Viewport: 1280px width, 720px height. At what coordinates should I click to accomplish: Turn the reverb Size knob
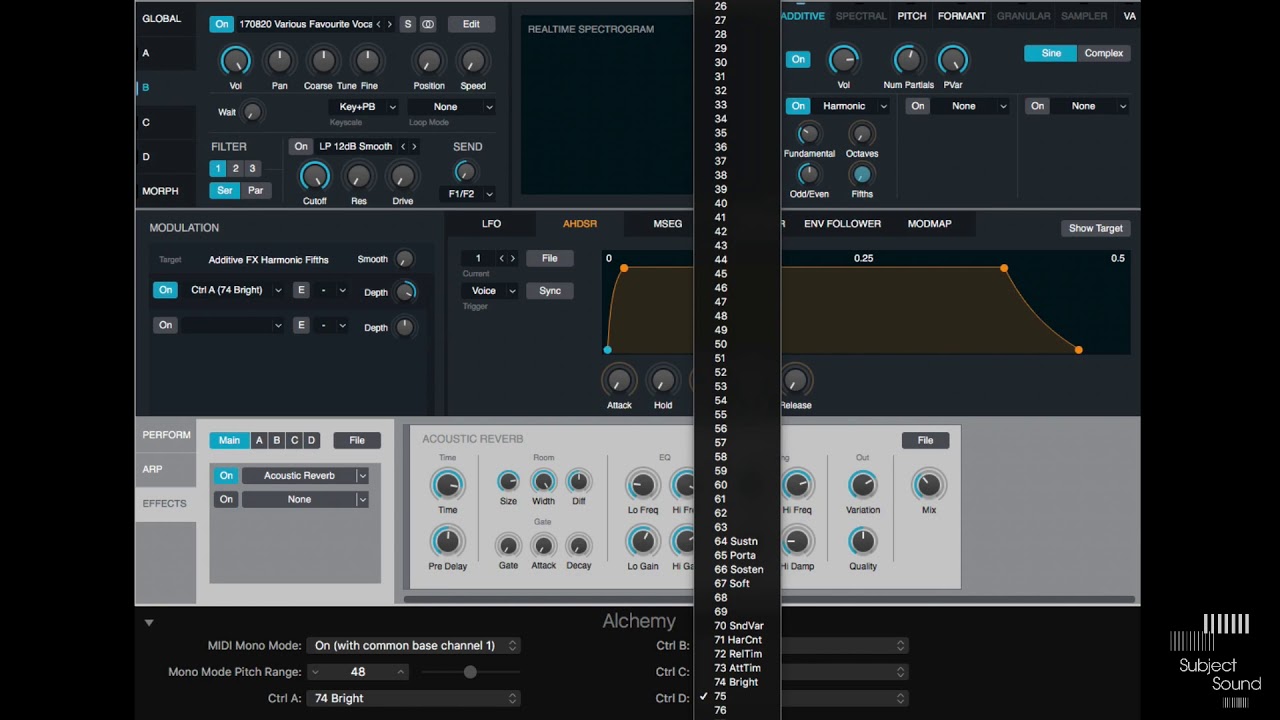tap(508, 482)
